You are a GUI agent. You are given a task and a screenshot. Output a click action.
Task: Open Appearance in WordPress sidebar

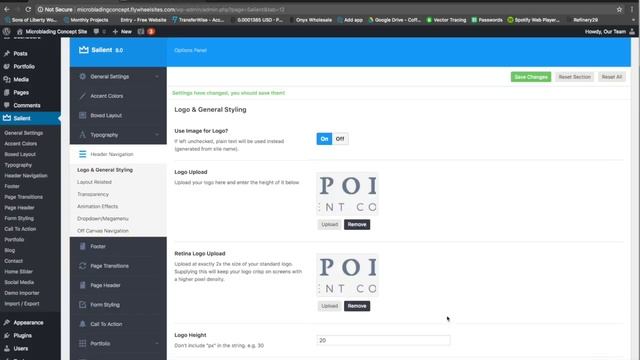coord(28,322)
